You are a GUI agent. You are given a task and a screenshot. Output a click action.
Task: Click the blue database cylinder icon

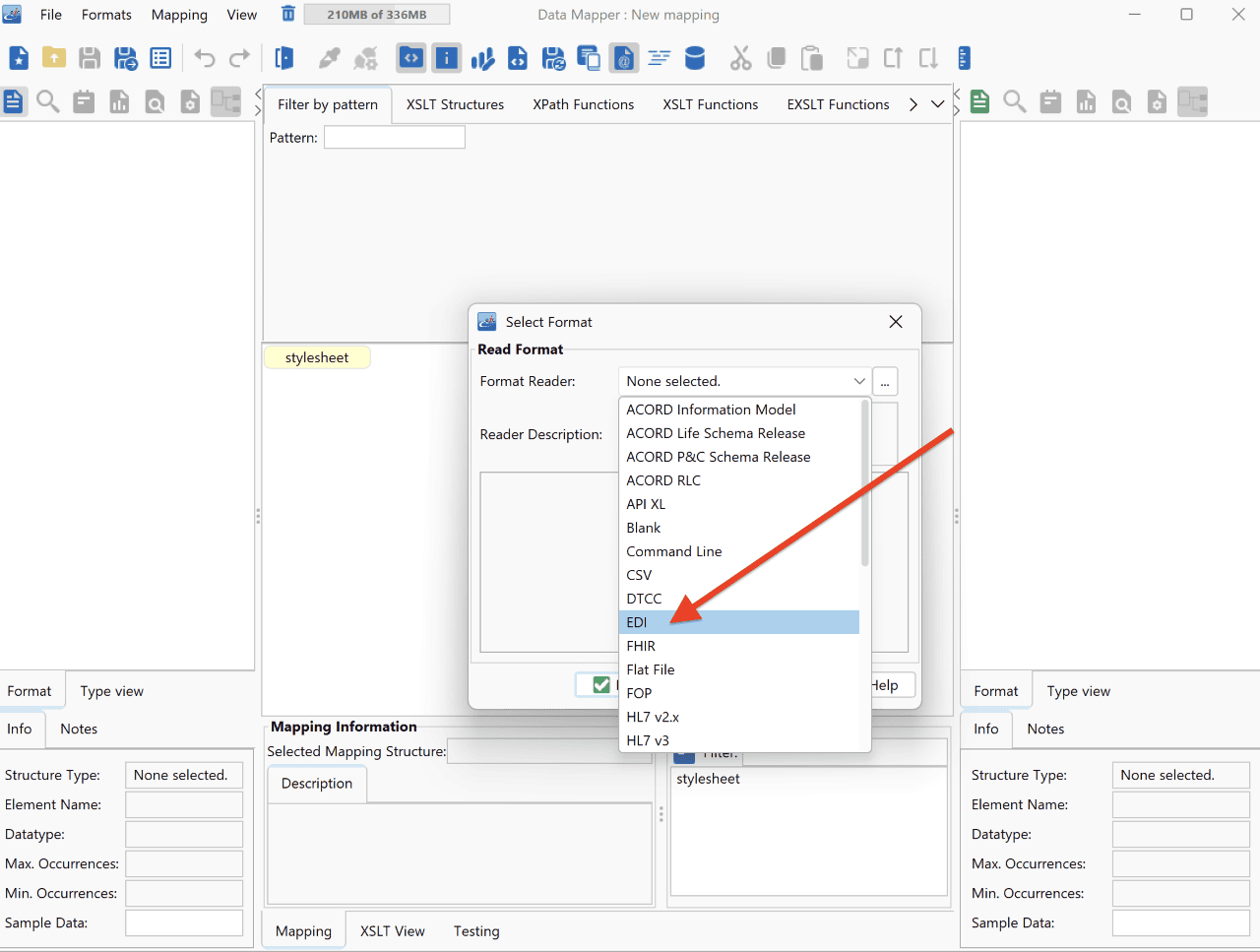point(695,58)
